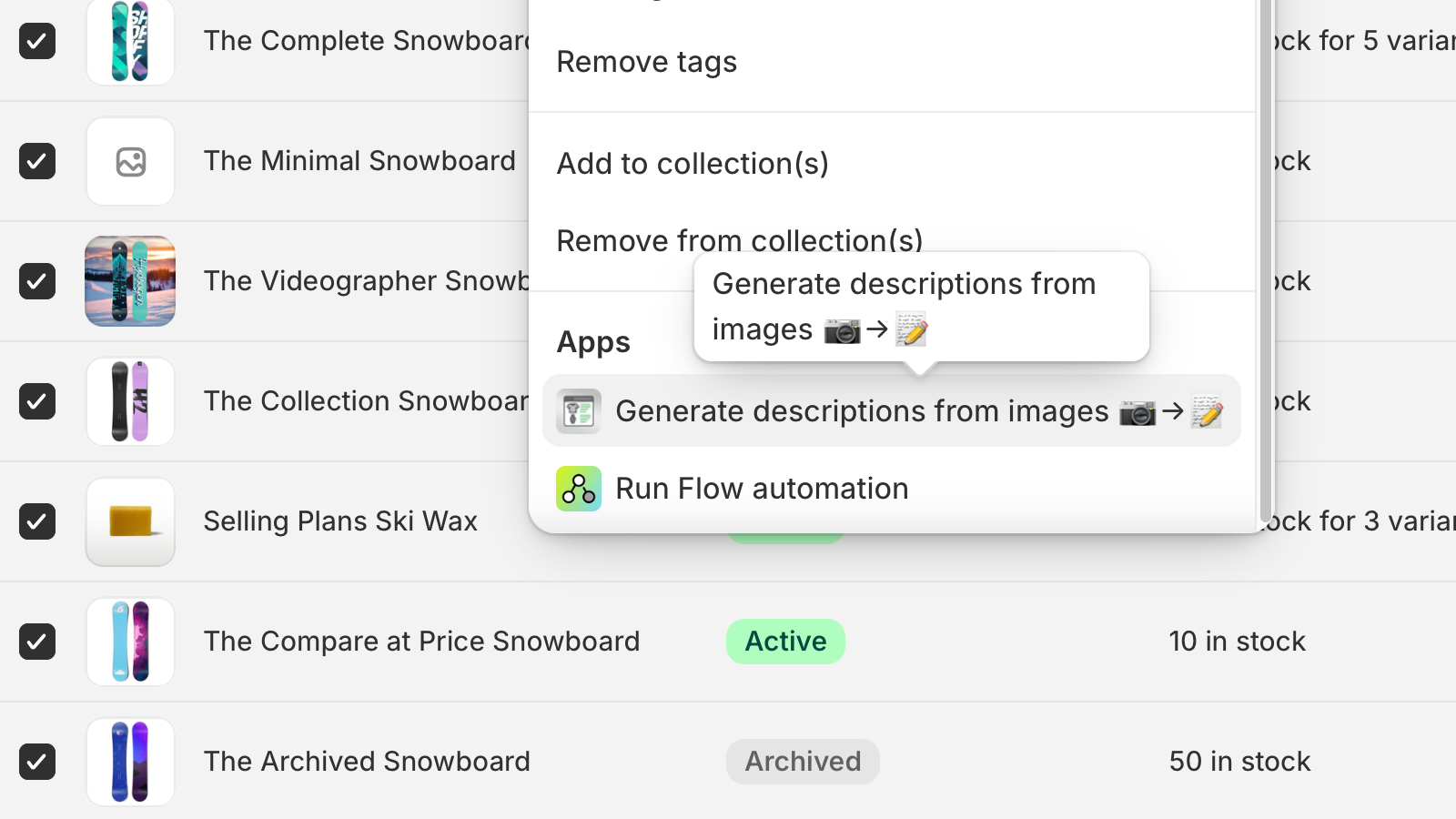
Task: Uncheck the Selling Plans Ski Wax row
Action: pos(37,521)
